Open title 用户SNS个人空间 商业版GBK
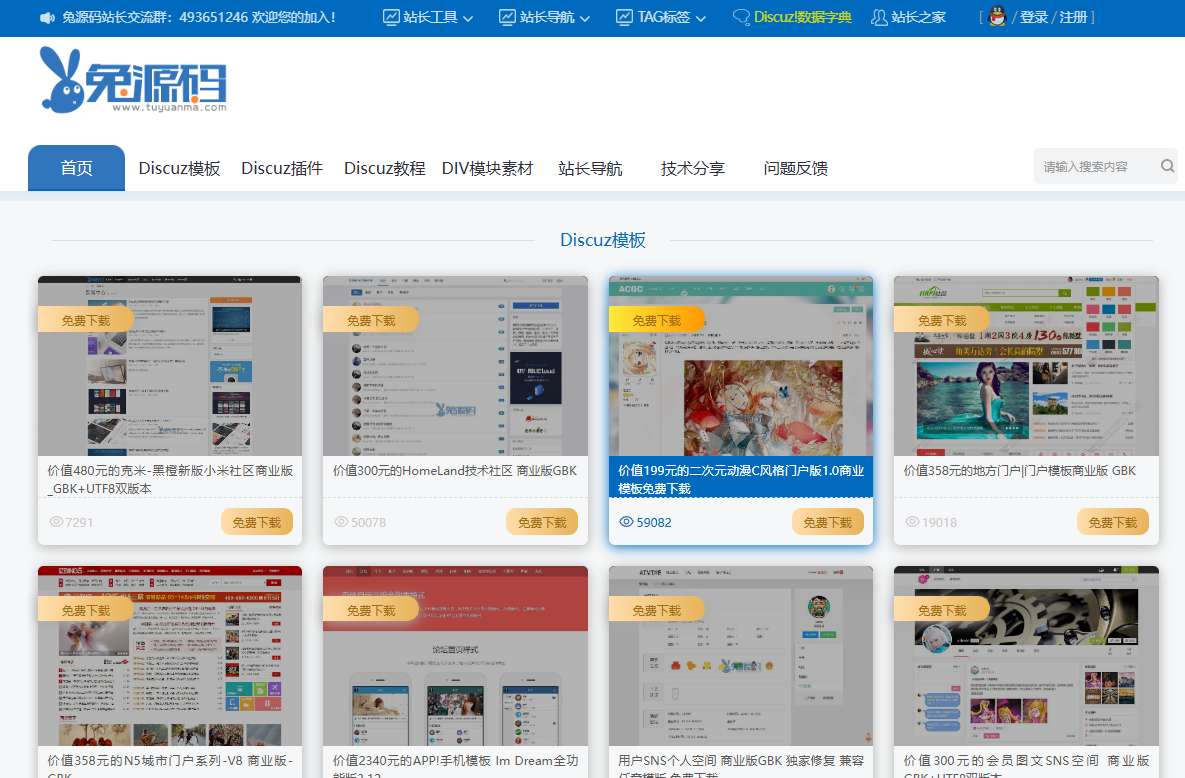This screenshot has width=1185, height=778. pos(741,765)
